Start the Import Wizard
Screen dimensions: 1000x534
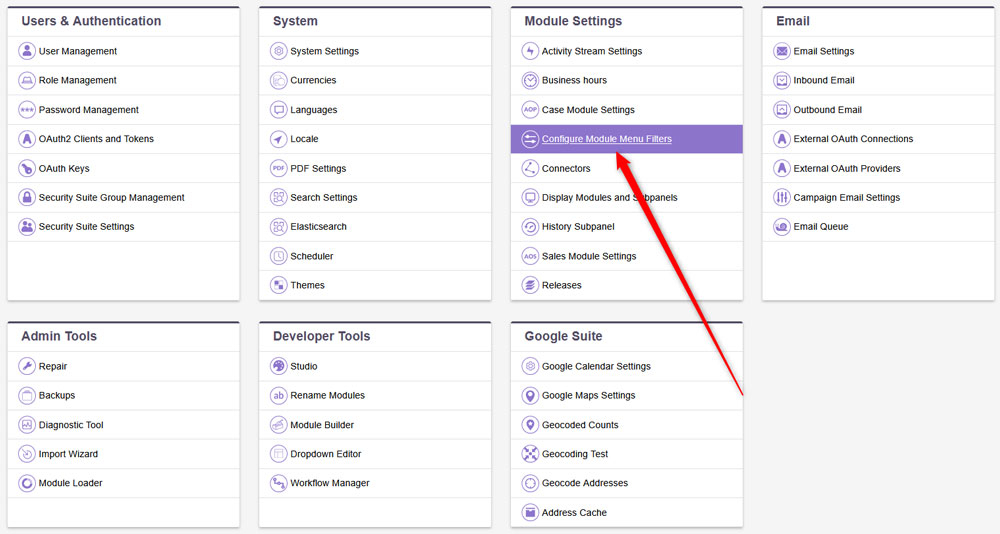click(68, 454)
